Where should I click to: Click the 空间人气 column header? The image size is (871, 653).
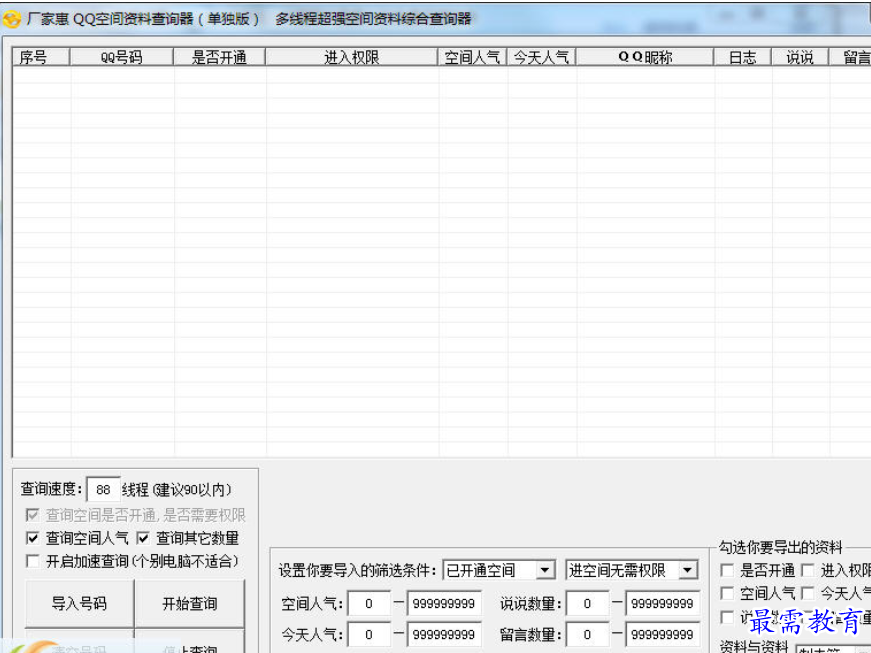point(472,57)
